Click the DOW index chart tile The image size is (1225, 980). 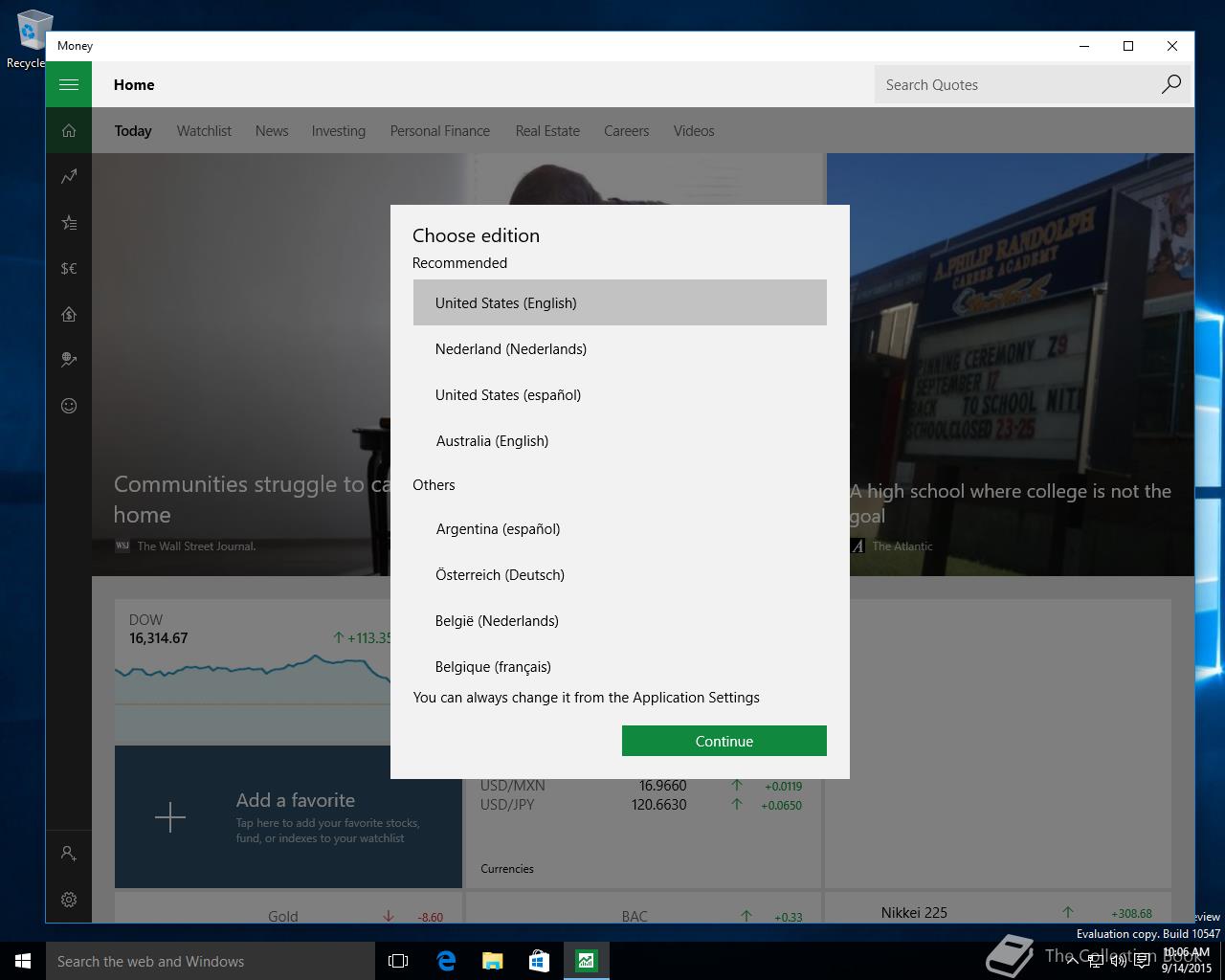click(x=253, y=672)
